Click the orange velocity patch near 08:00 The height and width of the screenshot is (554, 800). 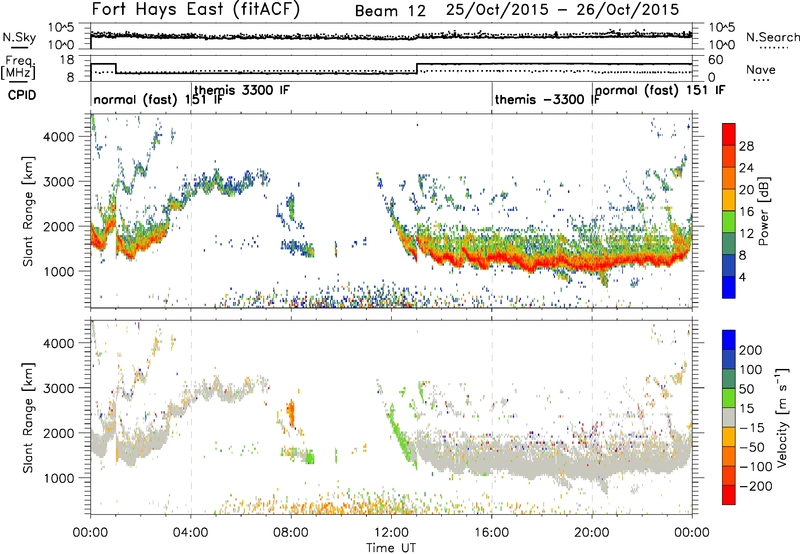[291, 413]
